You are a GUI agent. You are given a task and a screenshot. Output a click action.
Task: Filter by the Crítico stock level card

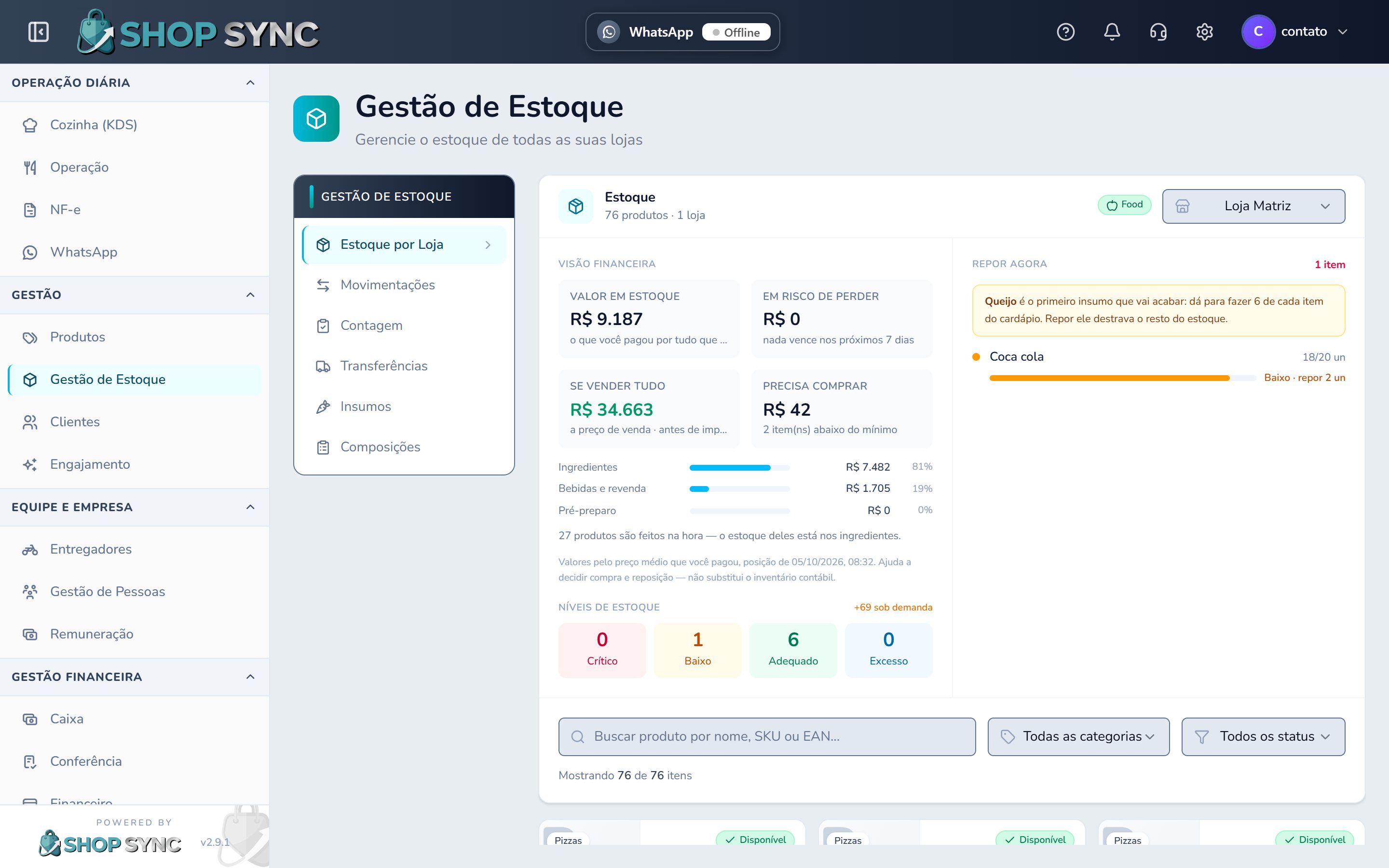(x=602, y=651)
